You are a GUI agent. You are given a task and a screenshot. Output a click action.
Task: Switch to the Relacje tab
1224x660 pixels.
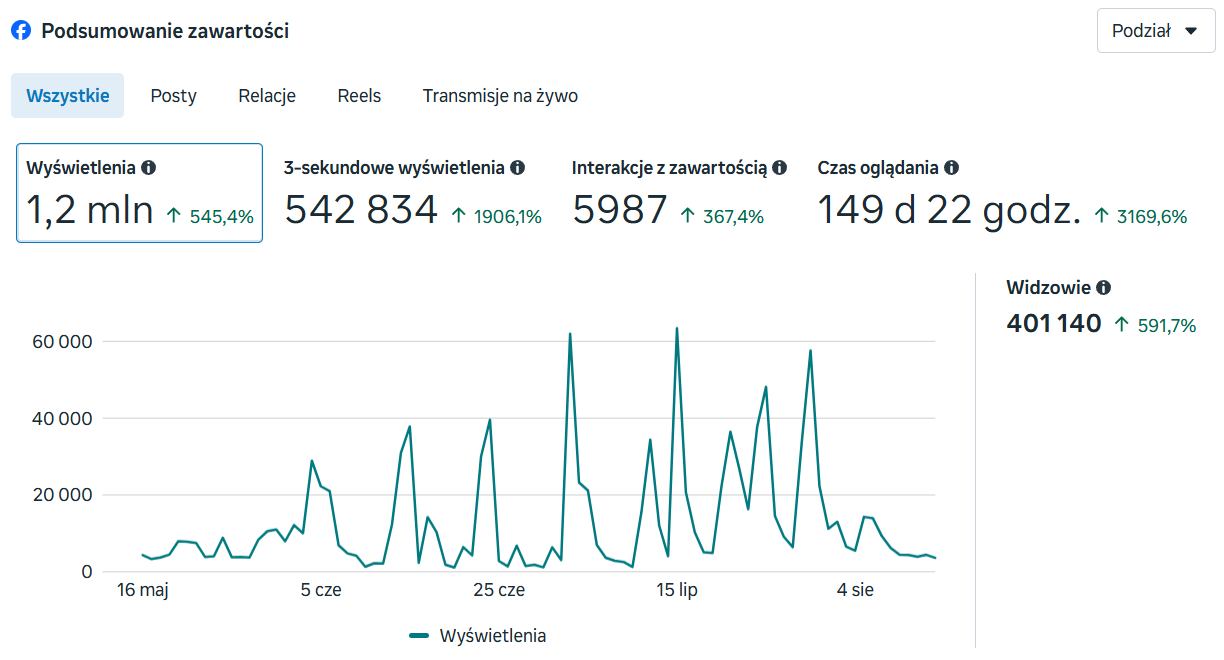coord(267,96)
